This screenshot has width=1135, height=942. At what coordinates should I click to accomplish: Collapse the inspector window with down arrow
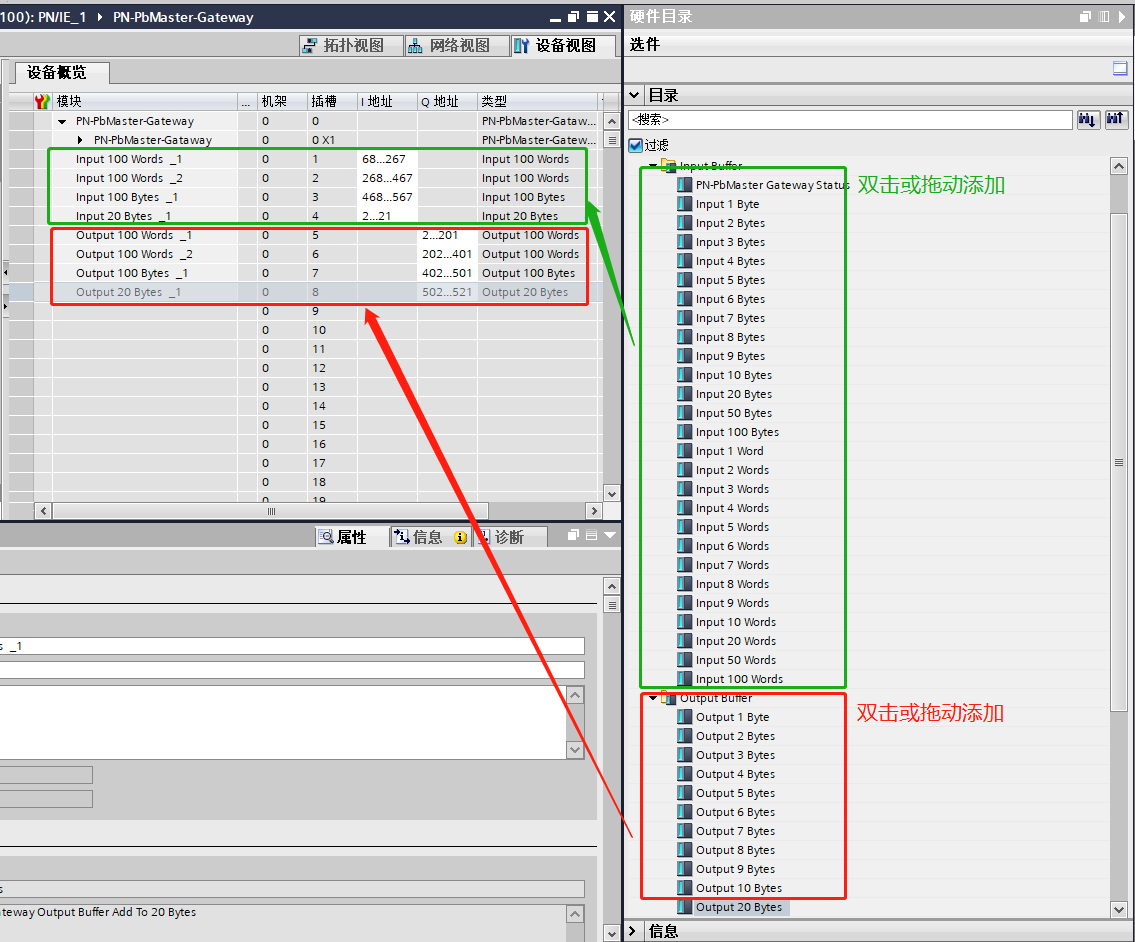[610, 536]
